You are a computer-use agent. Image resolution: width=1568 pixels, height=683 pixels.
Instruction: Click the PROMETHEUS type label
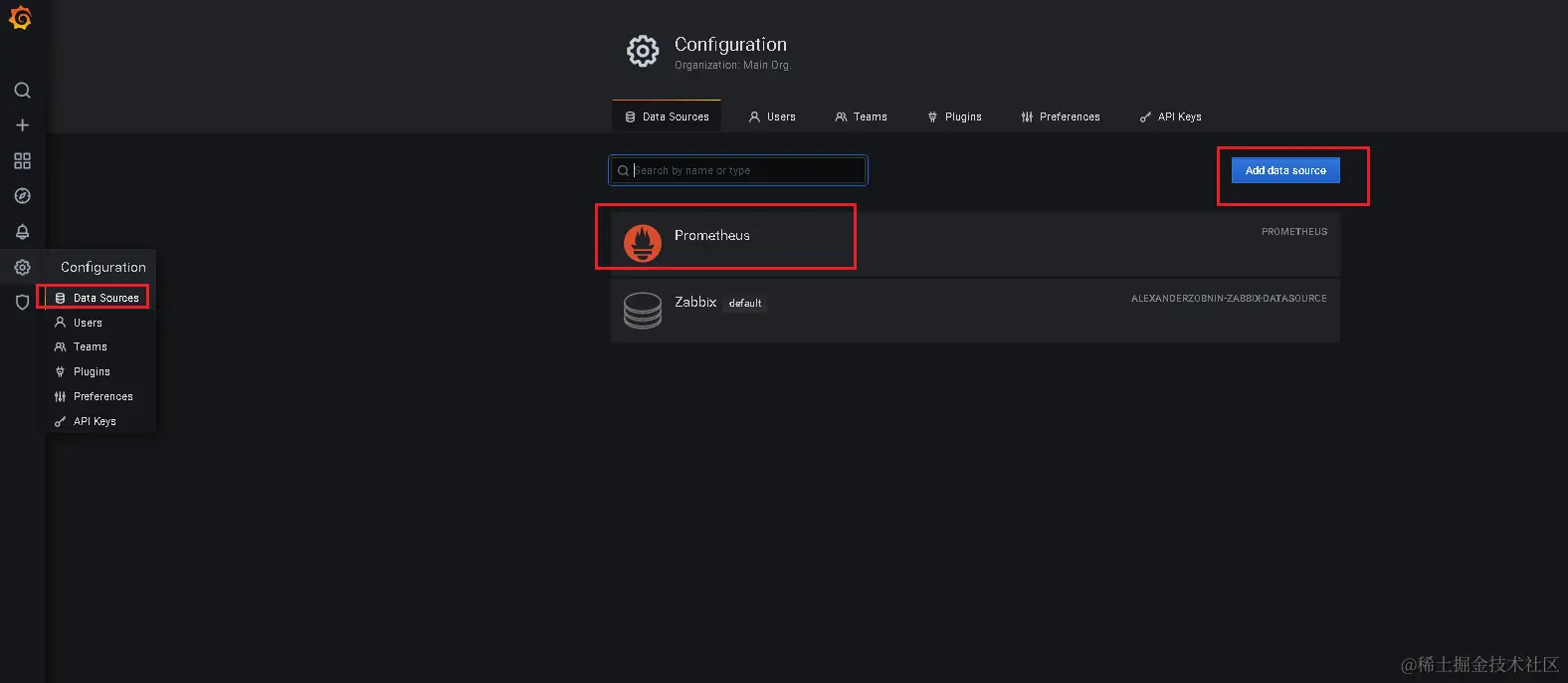click(x=1294, y=231)
